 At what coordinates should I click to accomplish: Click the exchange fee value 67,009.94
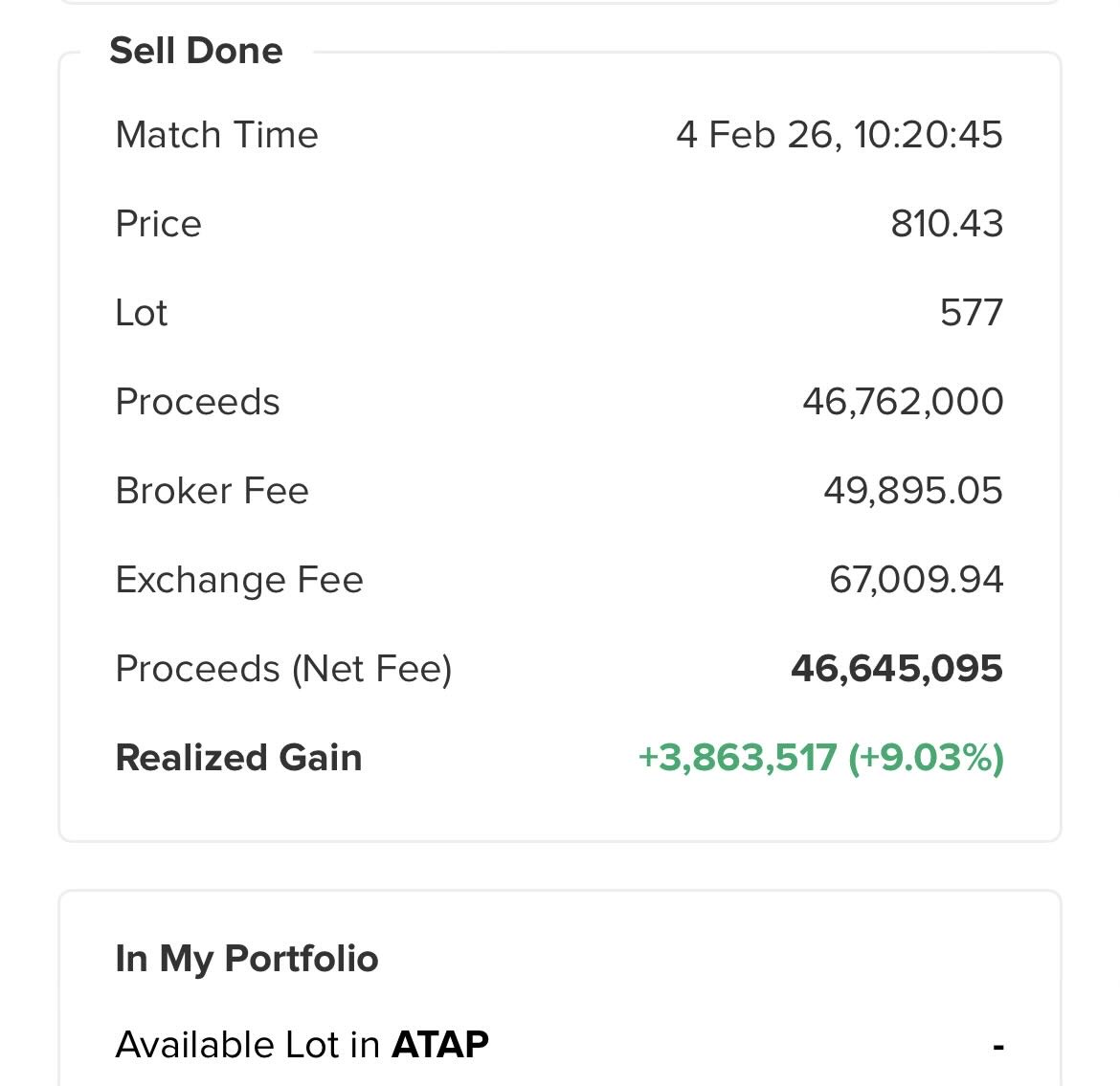coord(915,580)
